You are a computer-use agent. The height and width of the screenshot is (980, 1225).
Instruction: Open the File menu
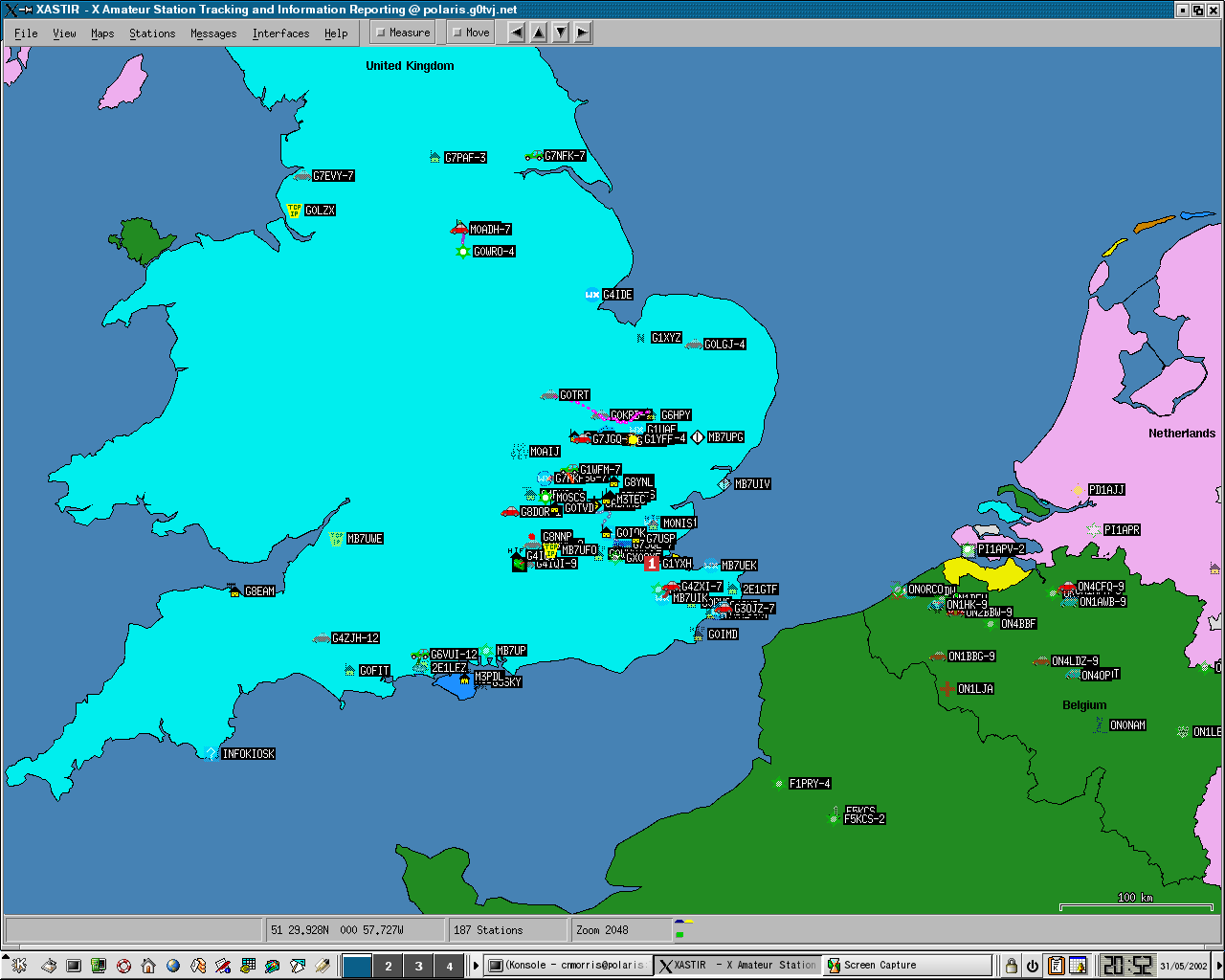26,33
